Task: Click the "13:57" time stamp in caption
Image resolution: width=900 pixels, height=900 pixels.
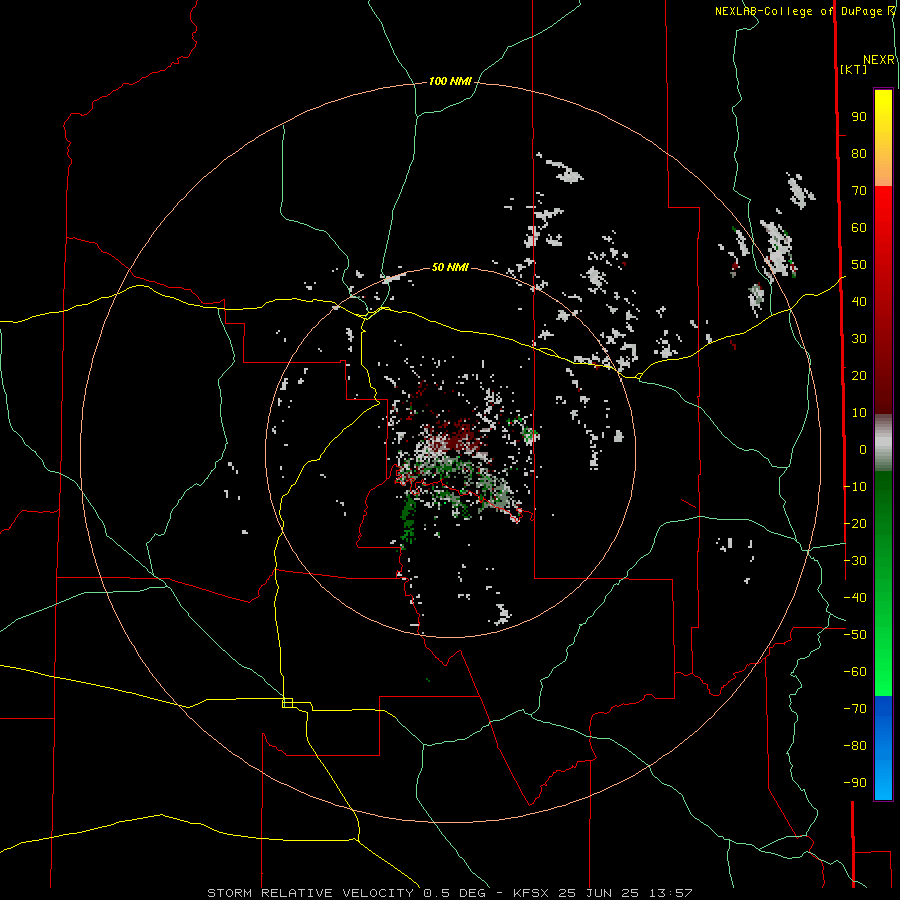Action: click(671, 893)
